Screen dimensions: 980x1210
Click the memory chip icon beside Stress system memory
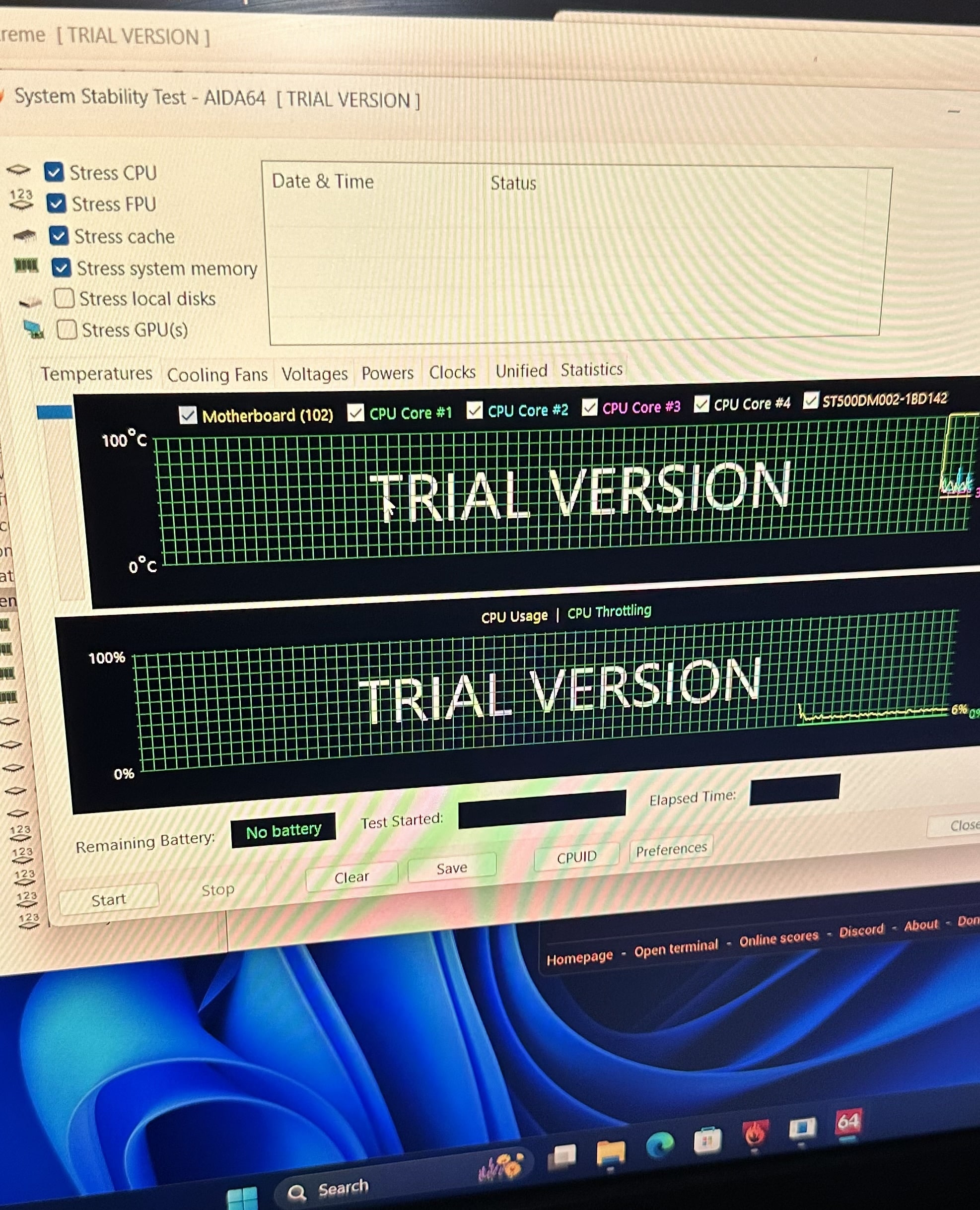(26, 265)
